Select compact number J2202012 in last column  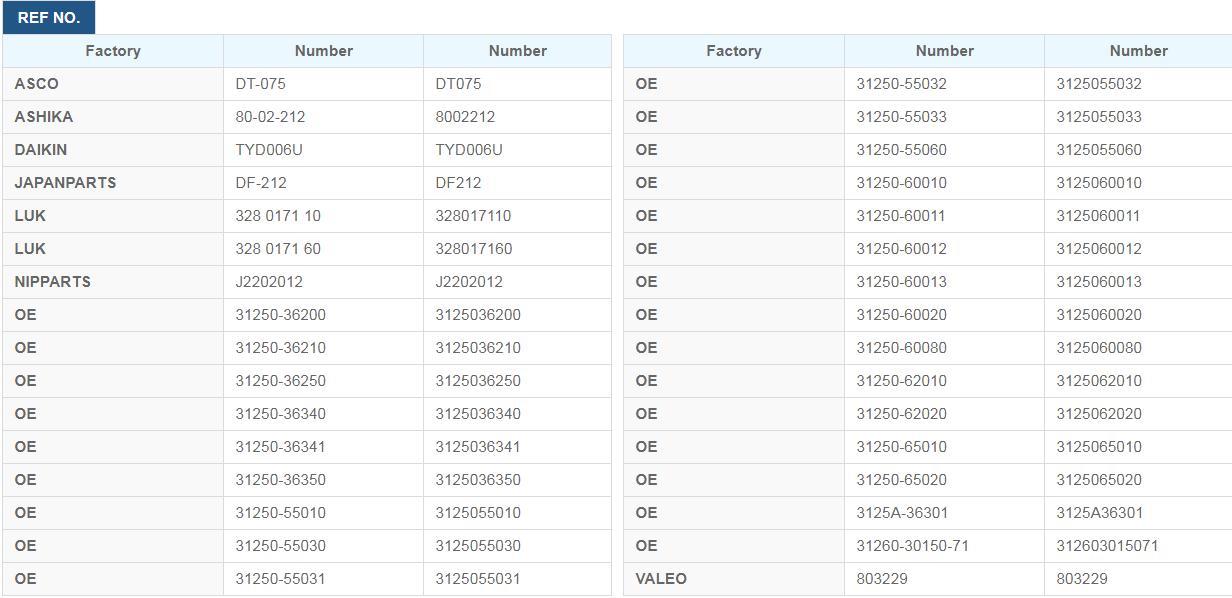(x=469, y=282)
